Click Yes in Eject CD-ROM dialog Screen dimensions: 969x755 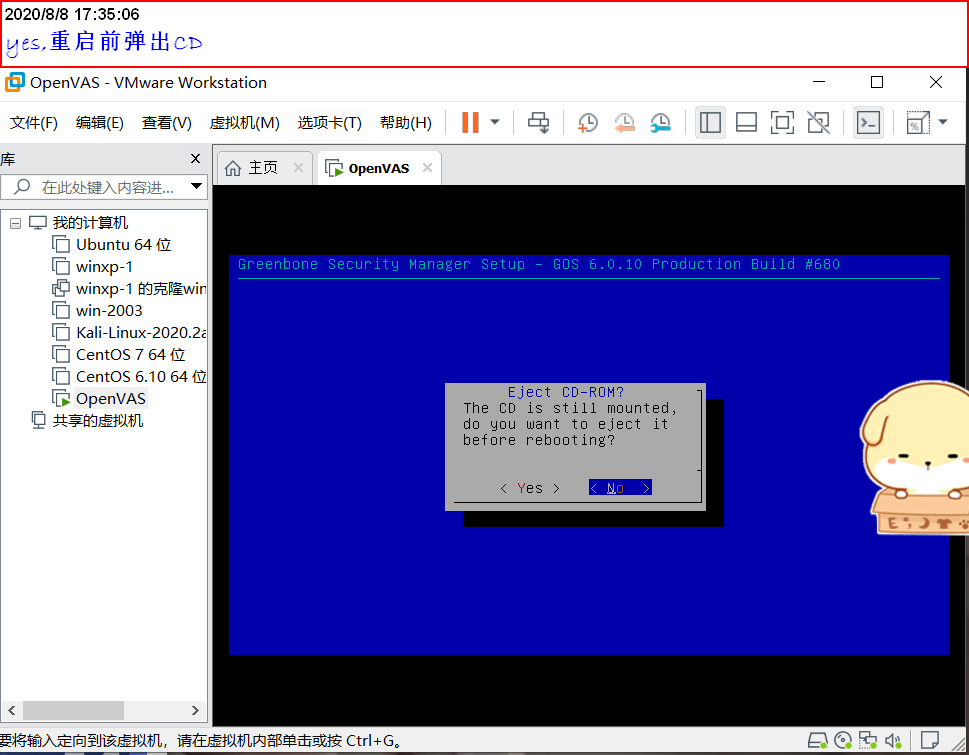pos(530,488)
